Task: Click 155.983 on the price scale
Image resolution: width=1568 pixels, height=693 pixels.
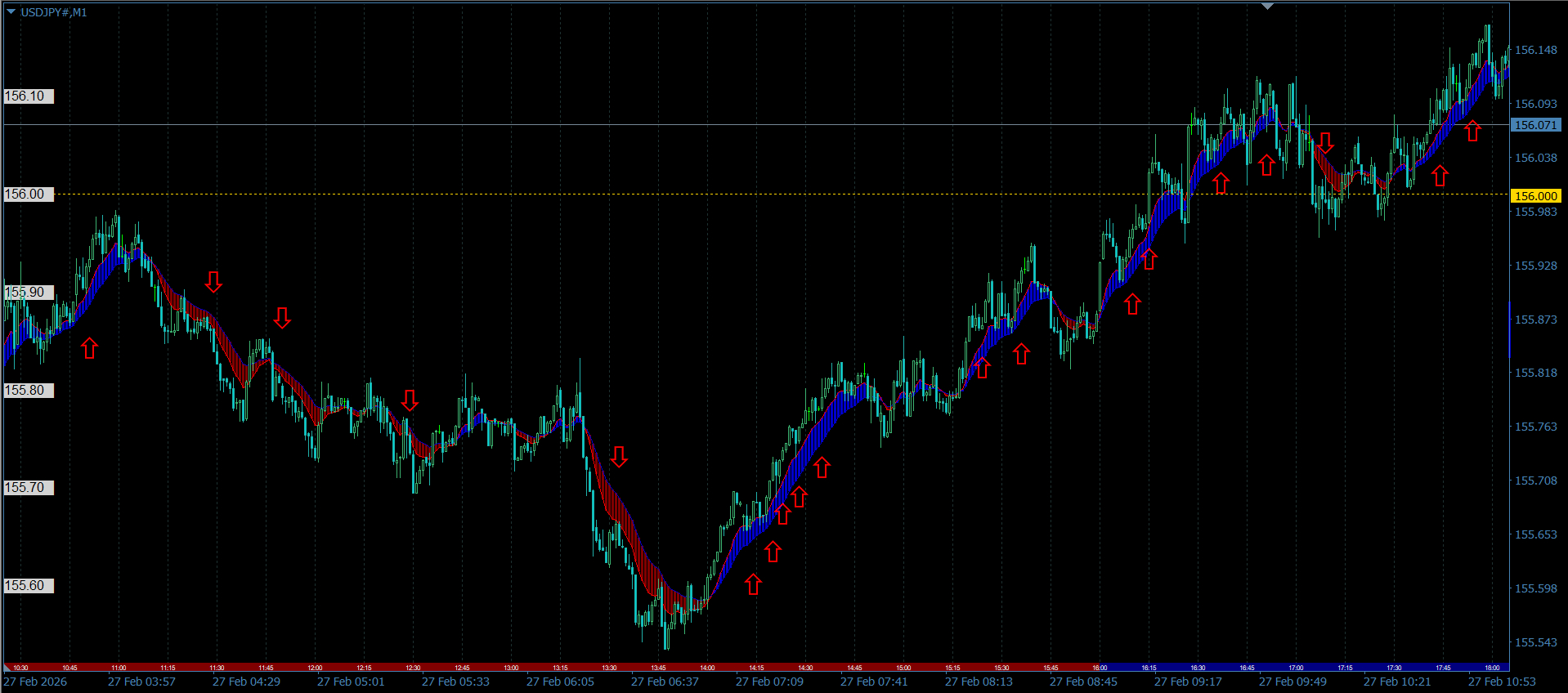Action: (x=1536, y=212)
